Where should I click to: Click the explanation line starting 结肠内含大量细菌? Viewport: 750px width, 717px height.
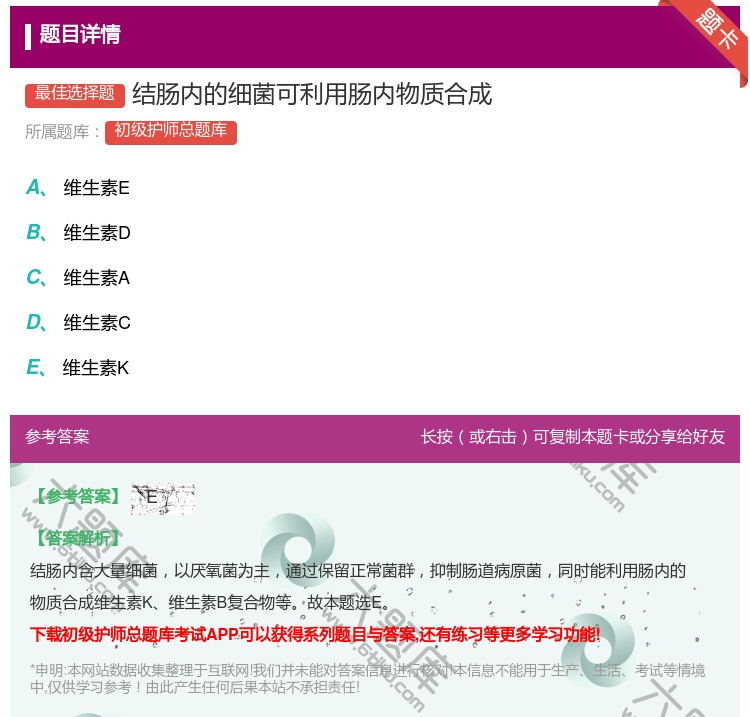click(x=357, y=571)
